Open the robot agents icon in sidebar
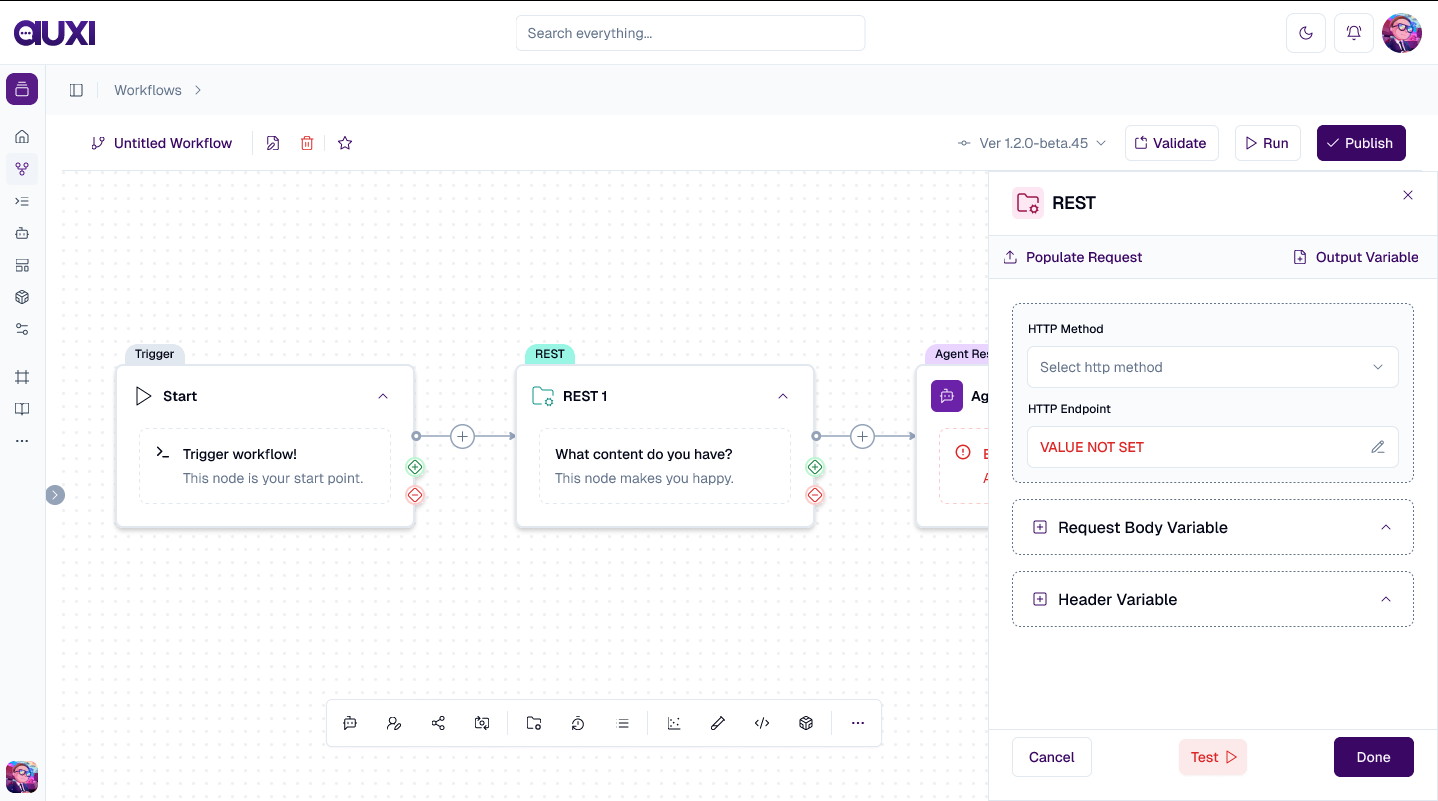This screenshot has height=801, width=1438. (x=22, y=233)
